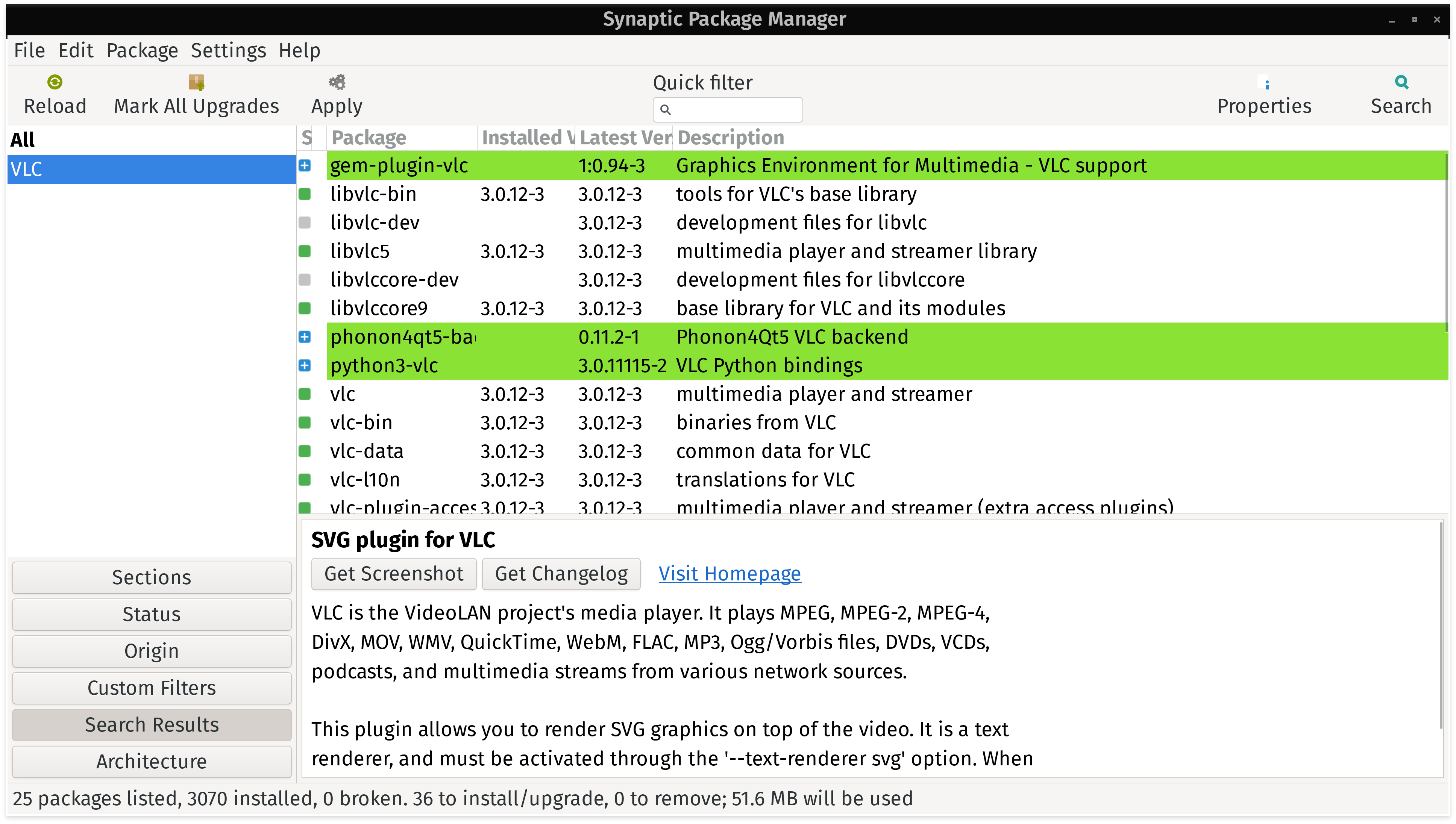Click status icon of vlc-data
This screenshot has width=1456, height=824.
click(x=305, y=451)
